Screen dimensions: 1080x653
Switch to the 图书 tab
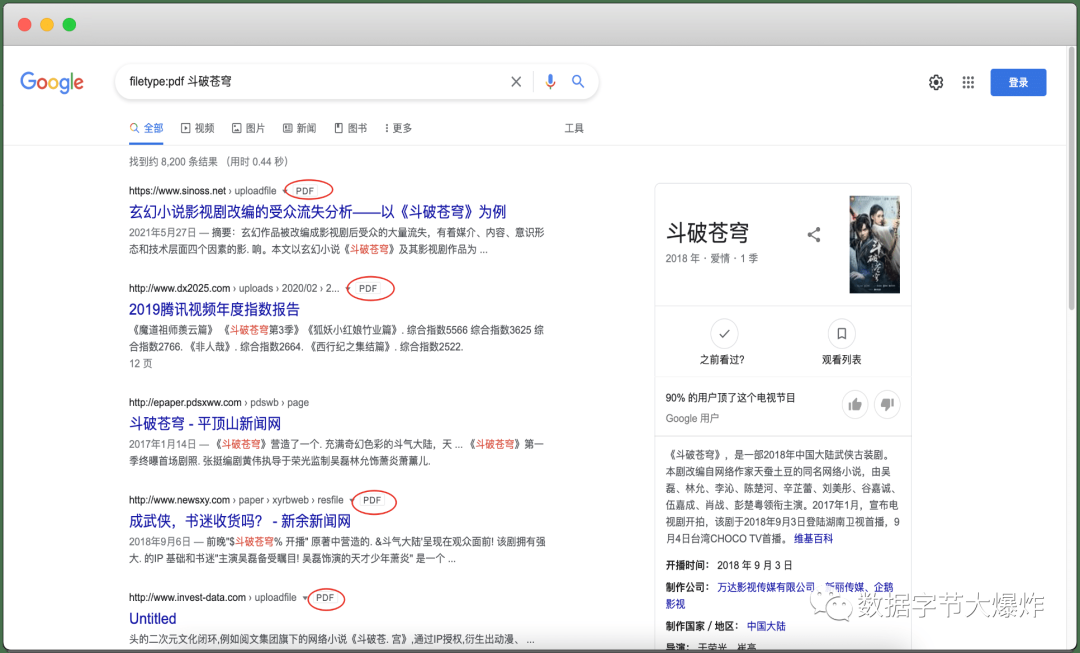click(x=351, y=128)
